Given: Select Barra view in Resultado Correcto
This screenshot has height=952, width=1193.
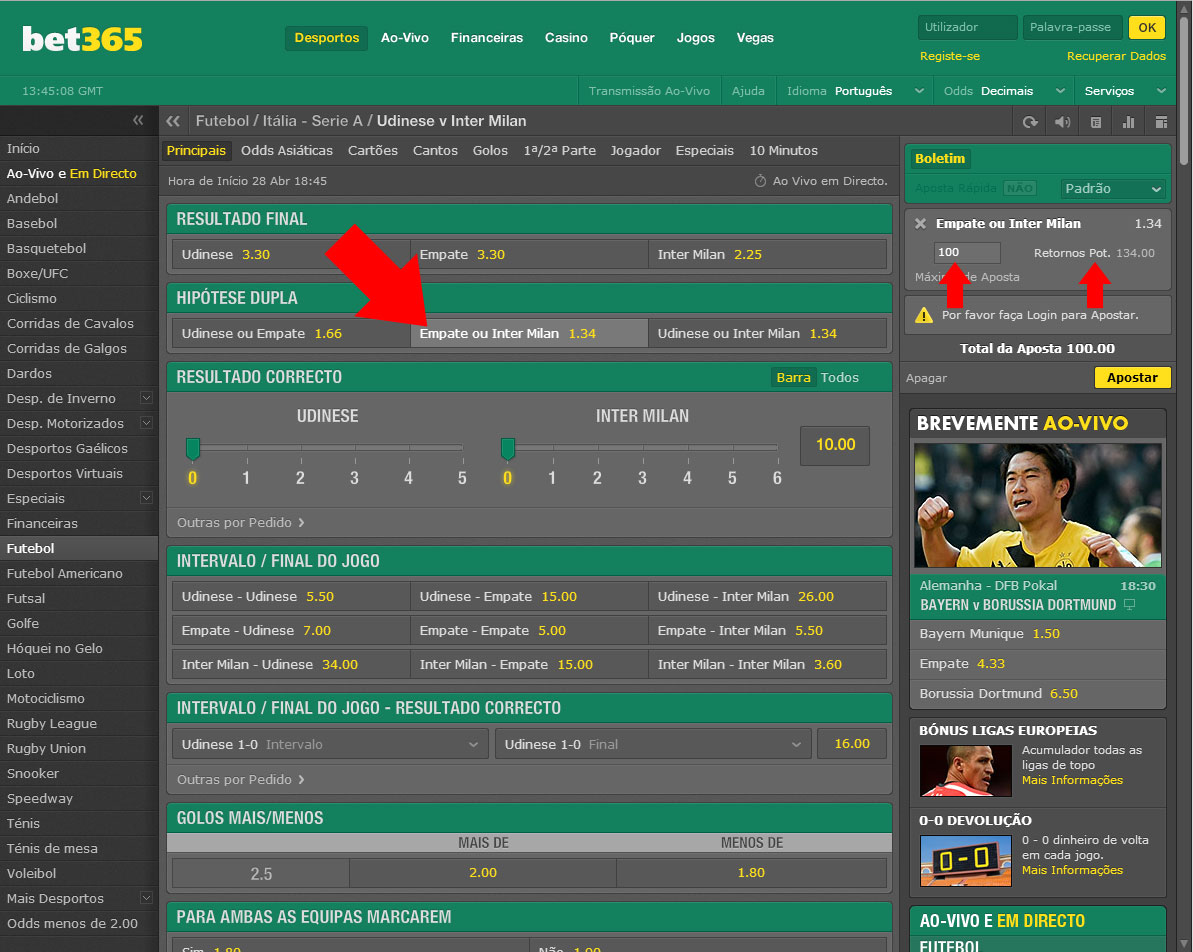Looking at the screenshot, I should pyautogui.click(x=793, y=378).
